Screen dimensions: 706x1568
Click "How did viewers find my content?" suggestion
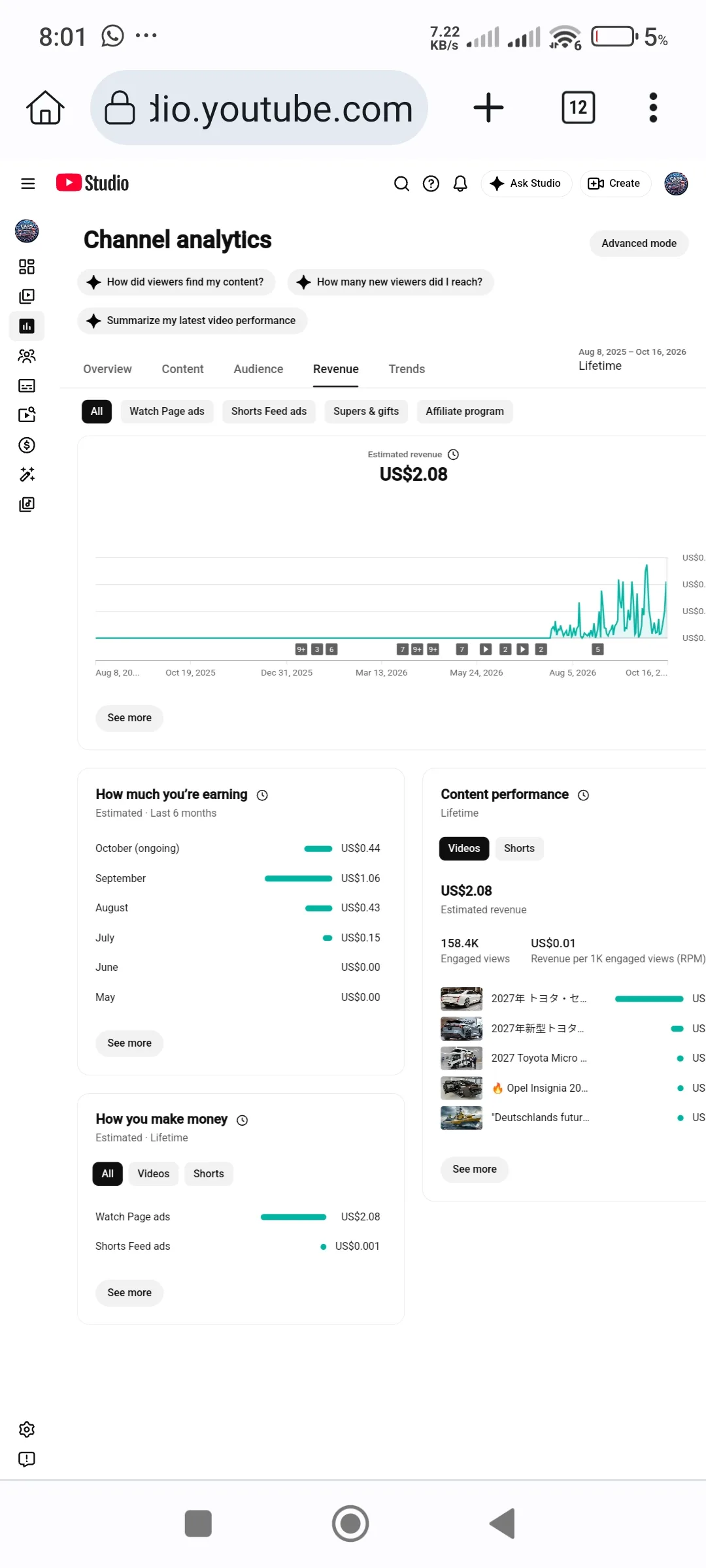pos(176,282)
